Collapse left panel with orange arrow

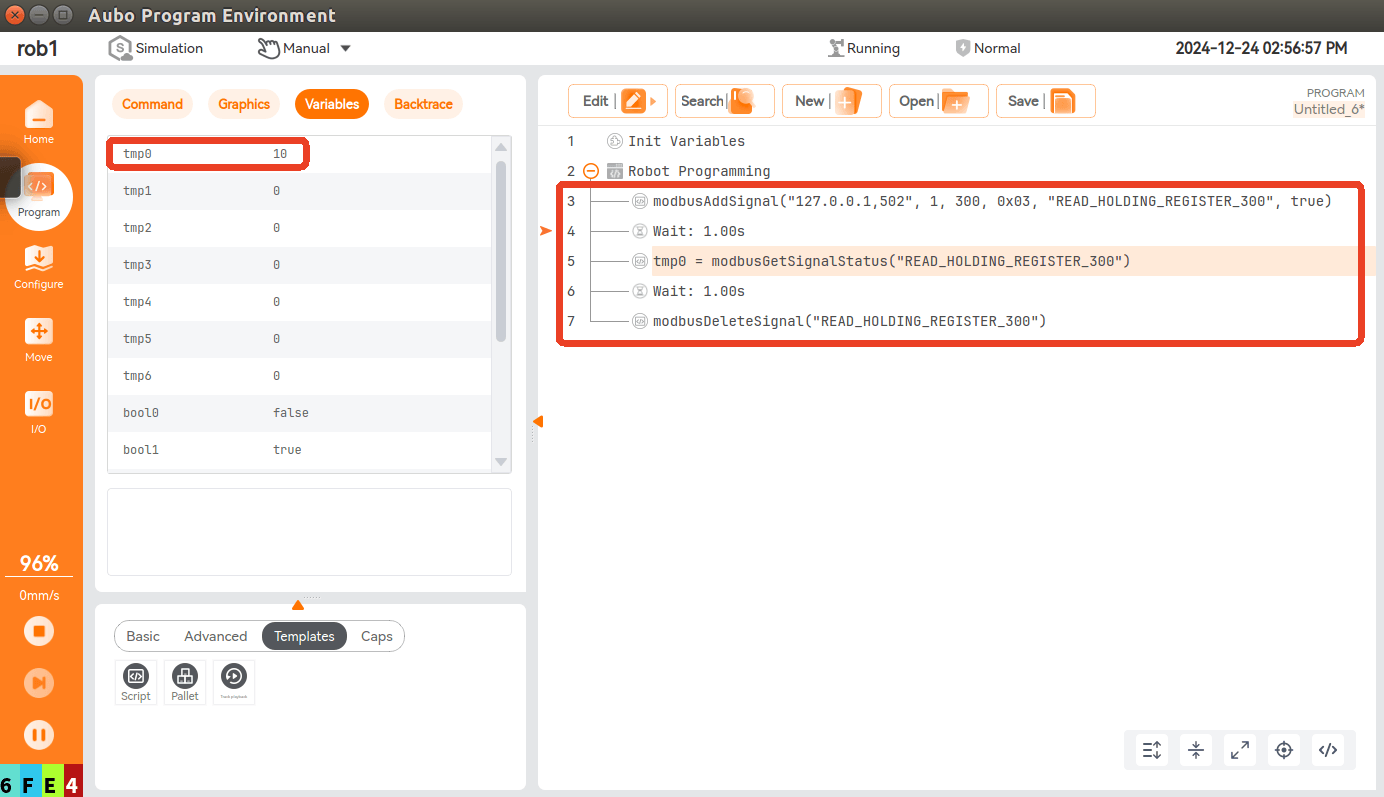tap(538, 421)
